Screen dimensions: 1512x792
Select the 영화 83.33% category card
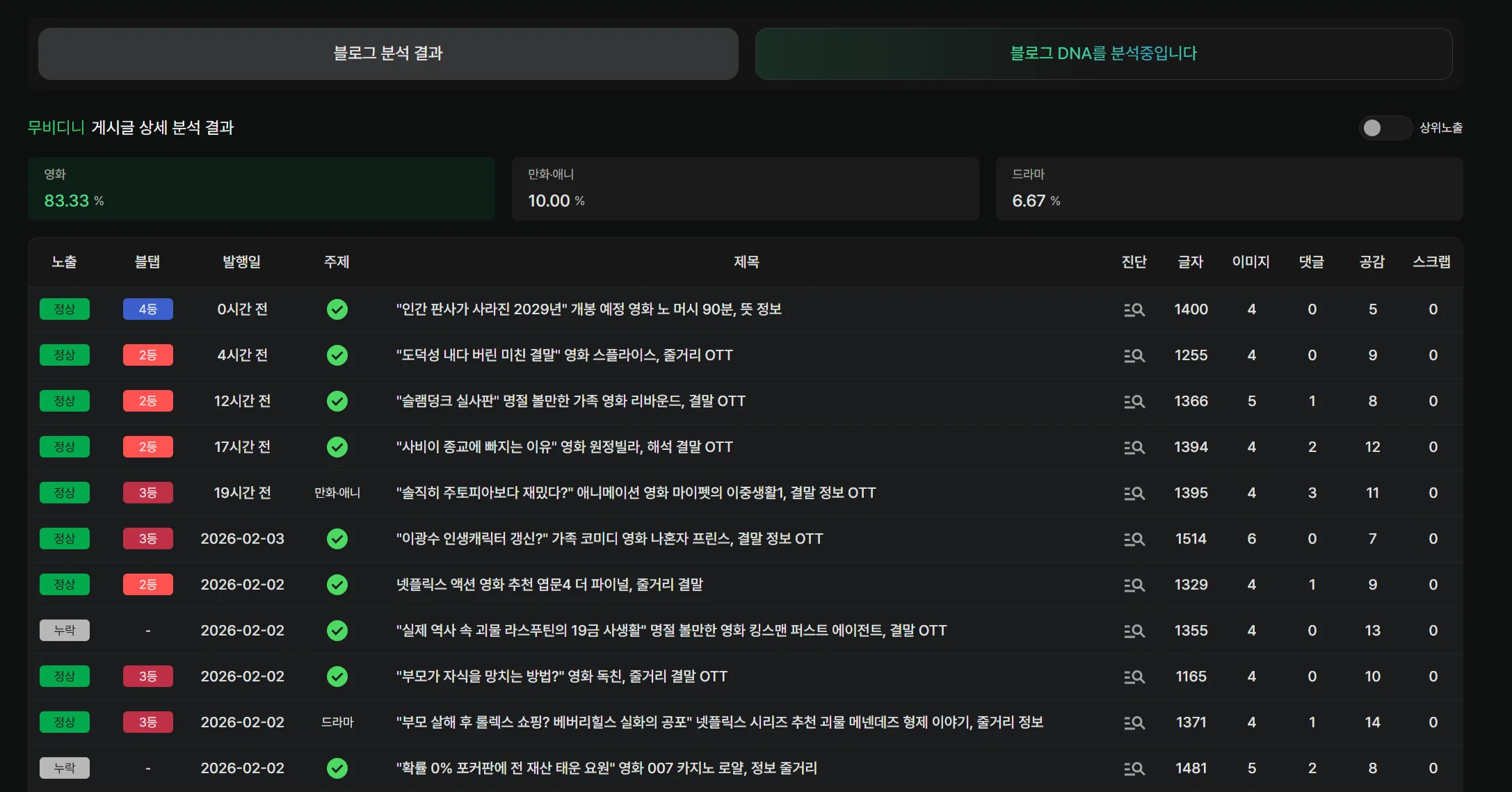(x=262, y=188)
